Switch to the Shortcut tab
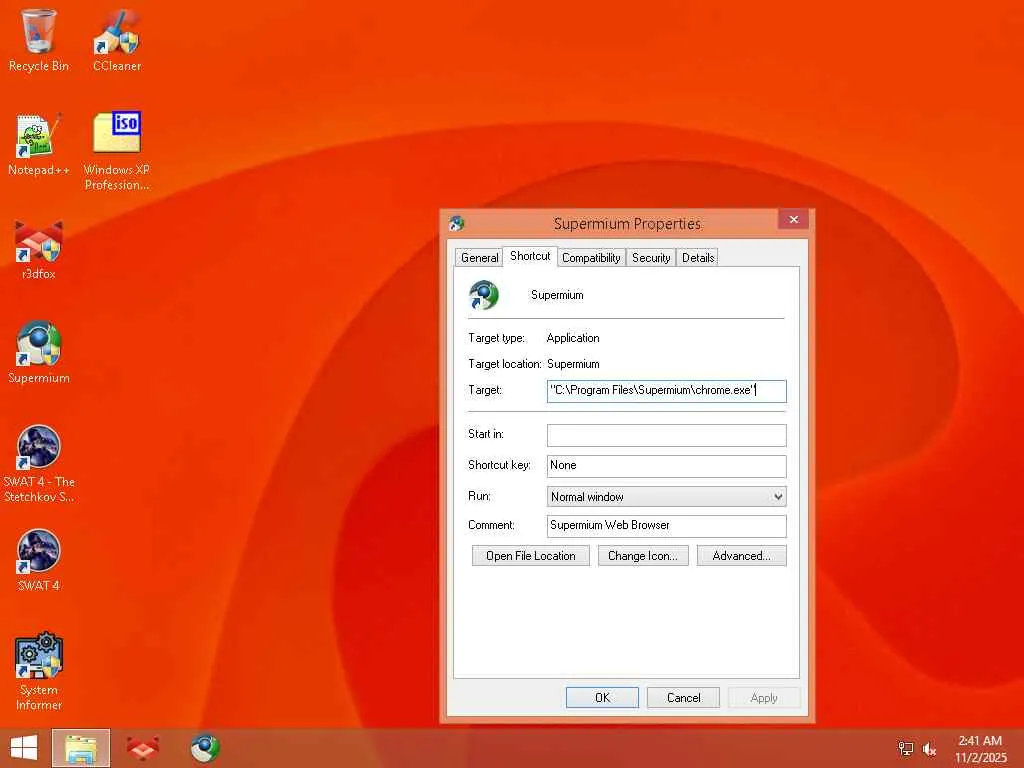This screenshot has width=1024, height=768. 530,256
